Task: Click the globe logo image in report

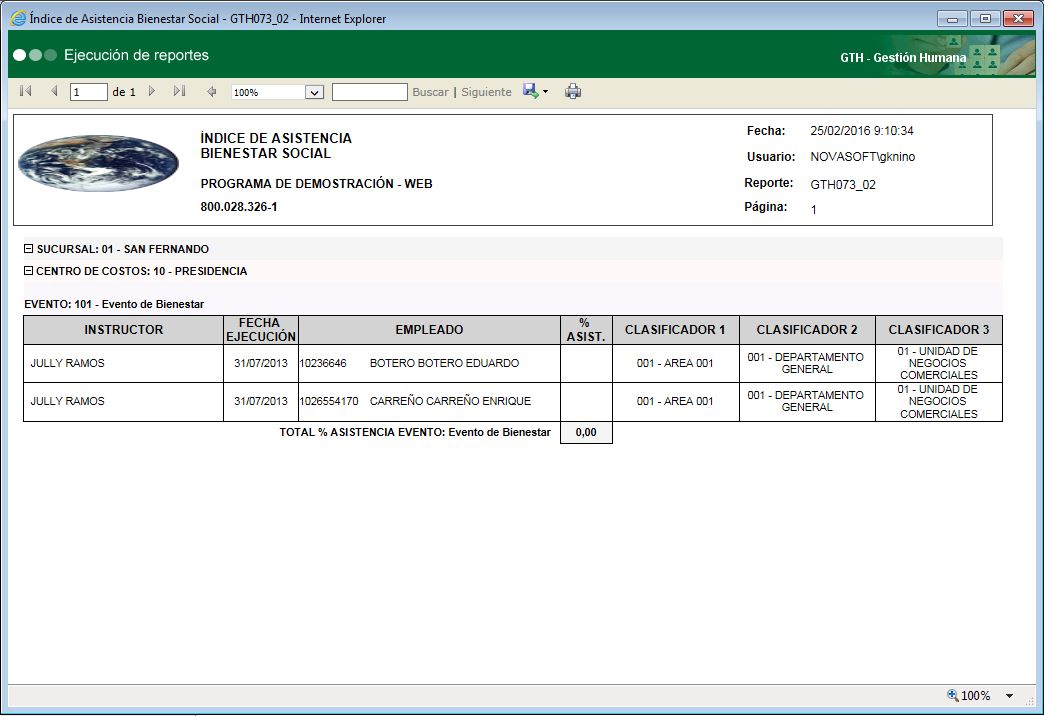Action: point(98,164)
